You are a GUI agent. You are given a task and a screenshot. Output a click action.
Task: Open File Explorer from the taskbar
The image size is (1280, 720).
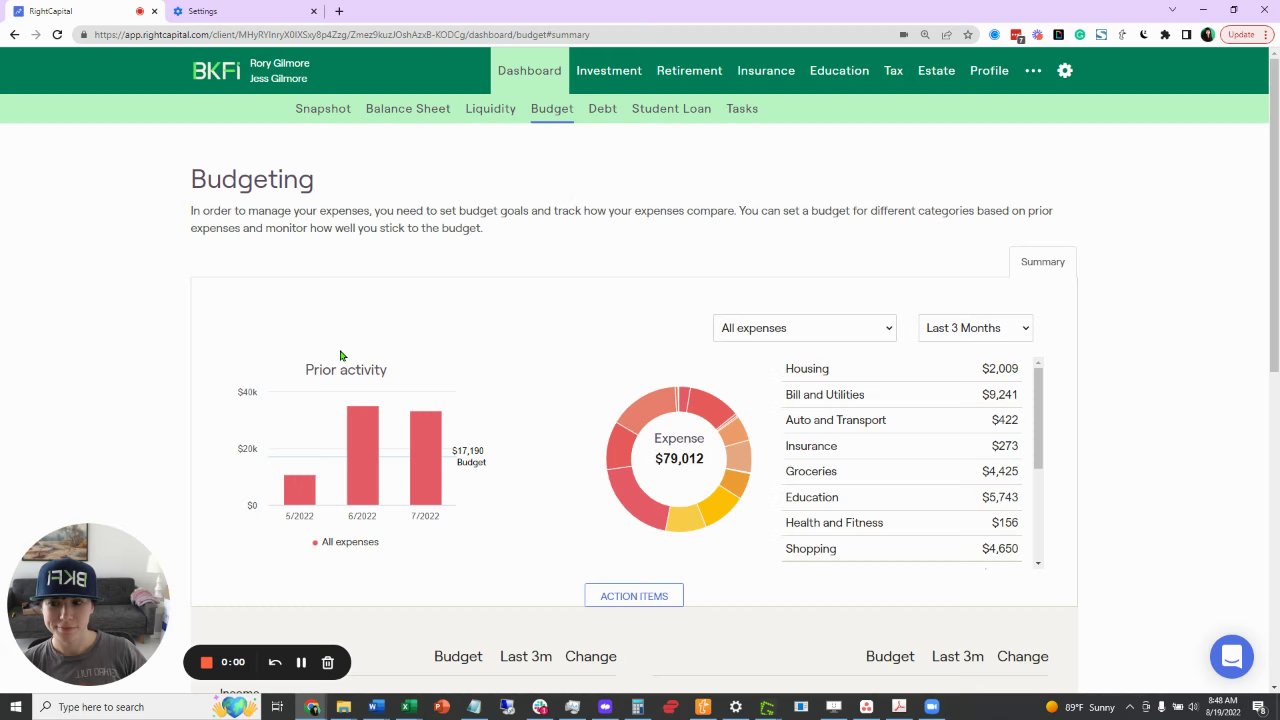(344, 707)
